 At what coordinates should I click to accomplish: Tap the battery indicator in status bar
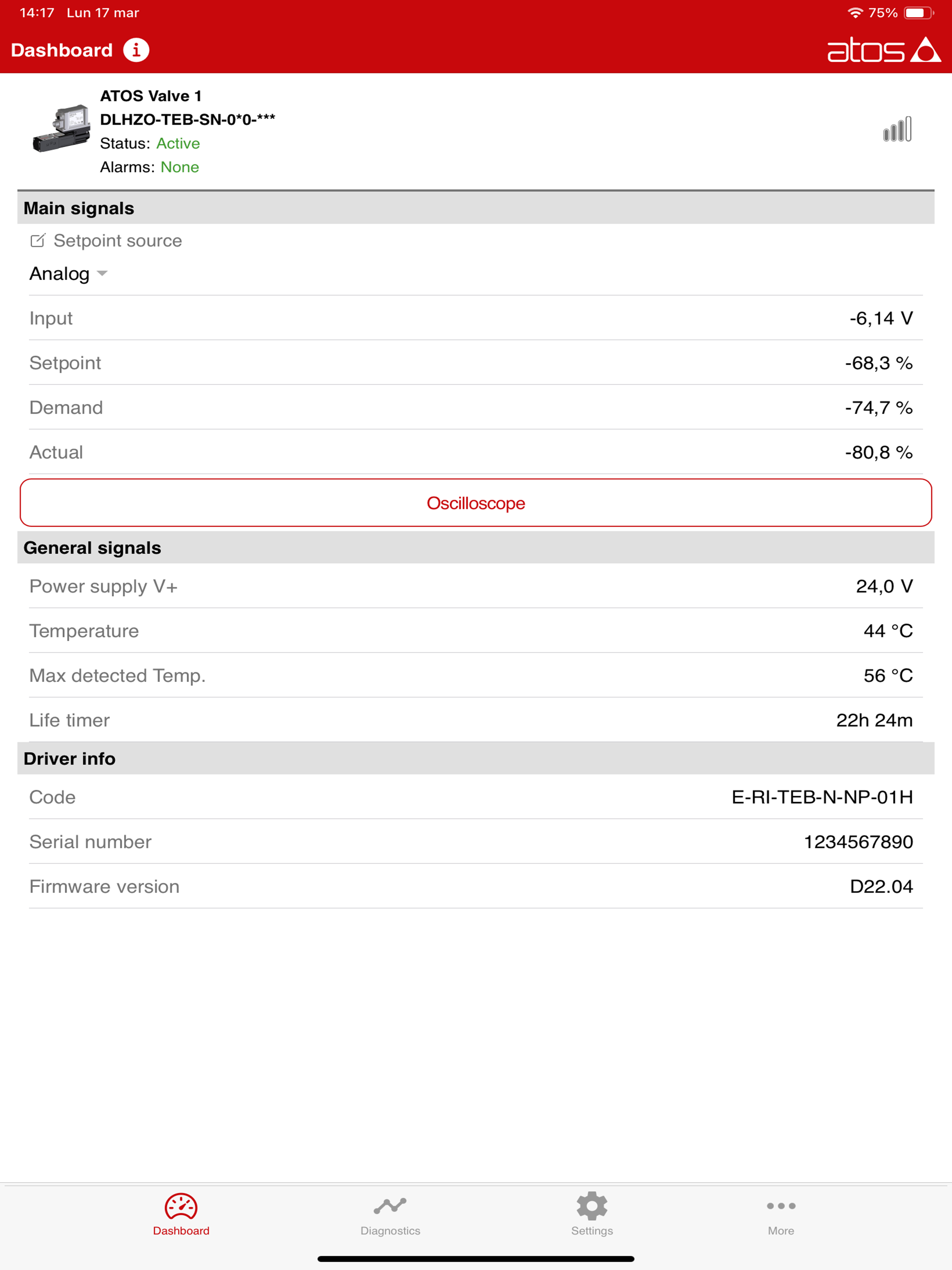(x=919, y=13)
